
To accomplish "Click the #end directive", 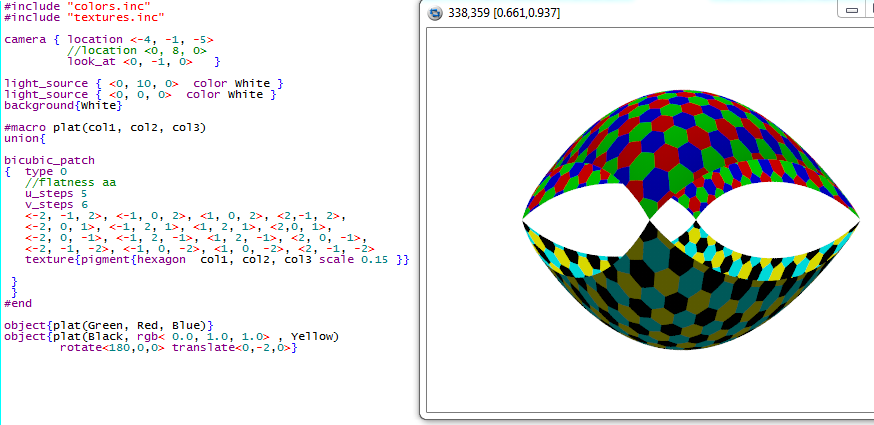I will click(x=18, y=304).
